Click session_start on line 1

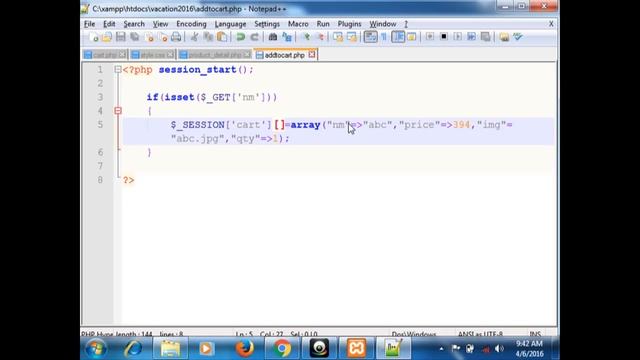coord(198,70)
